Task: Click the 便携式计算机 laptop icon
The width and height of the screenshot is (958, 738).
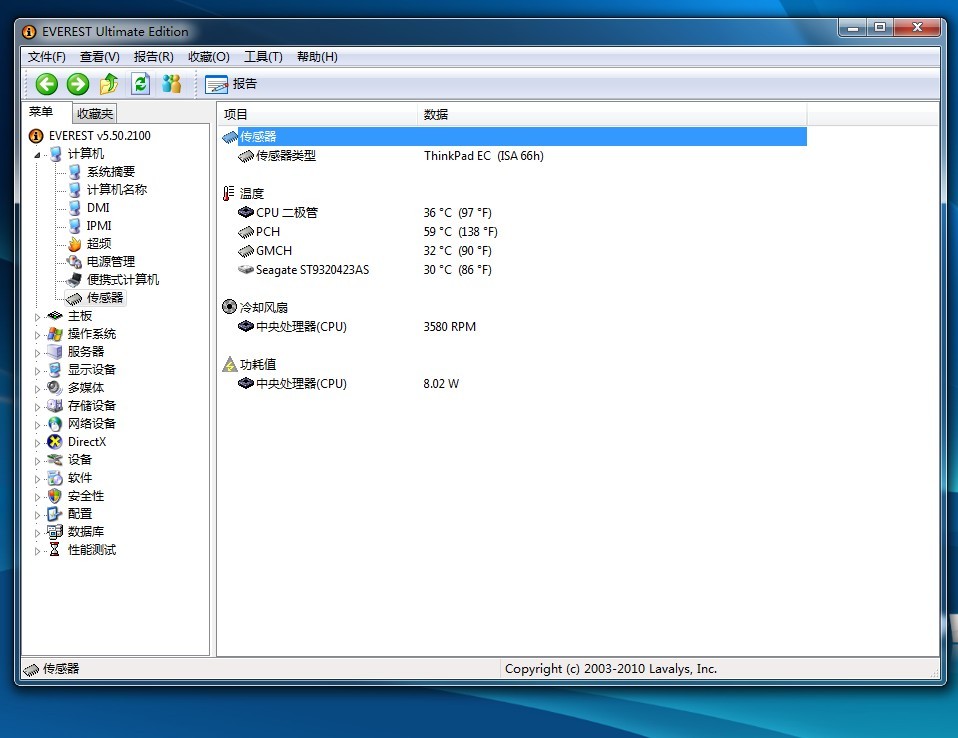Action: click(x=75, y=280)
